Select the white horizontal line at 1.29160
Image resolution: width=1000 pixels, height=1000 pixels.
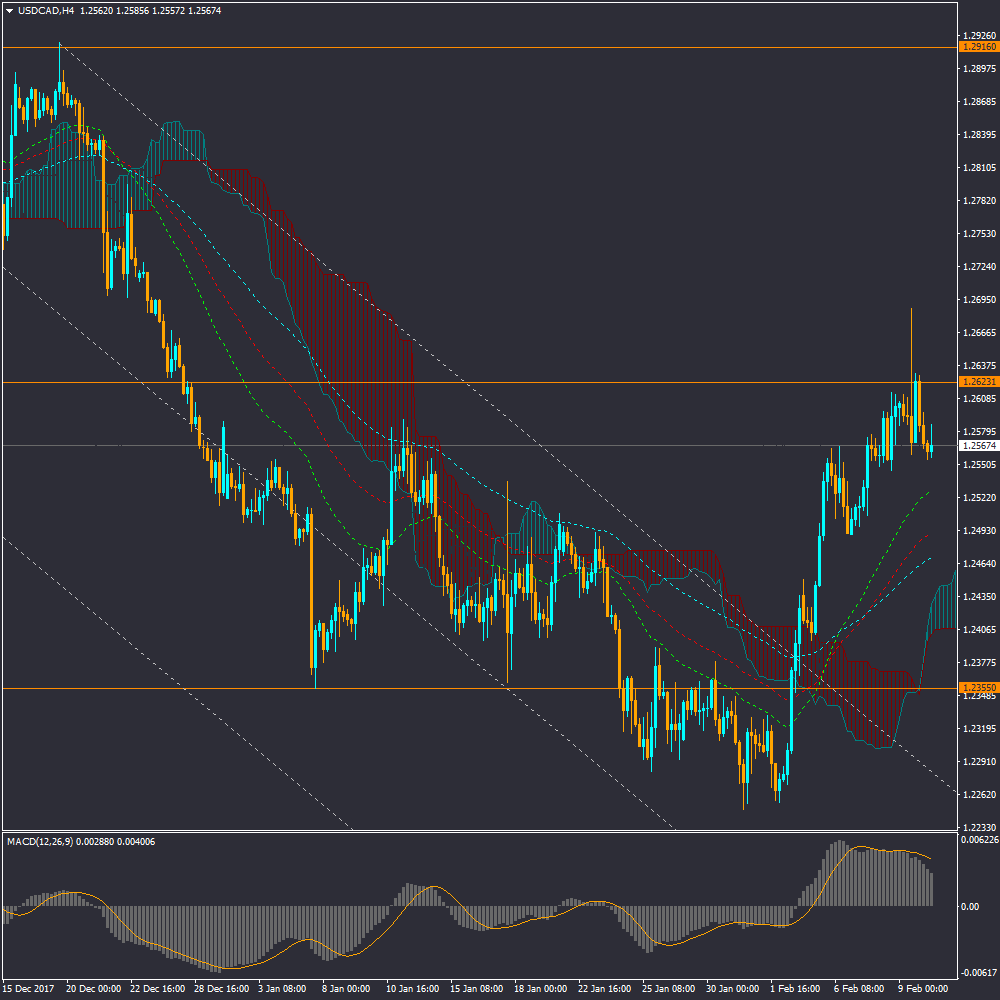pyautogui.click(x=500, y=47)
